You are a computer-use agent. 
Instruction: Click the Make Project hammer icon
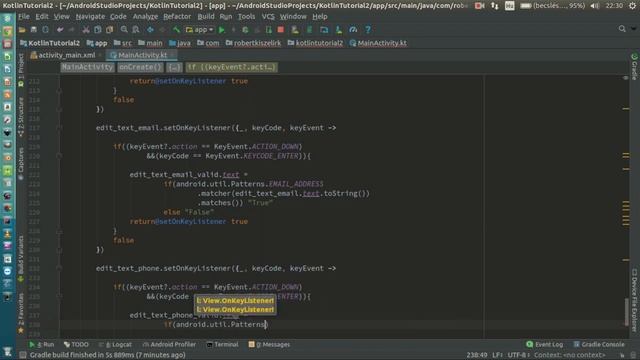point(176,30)
